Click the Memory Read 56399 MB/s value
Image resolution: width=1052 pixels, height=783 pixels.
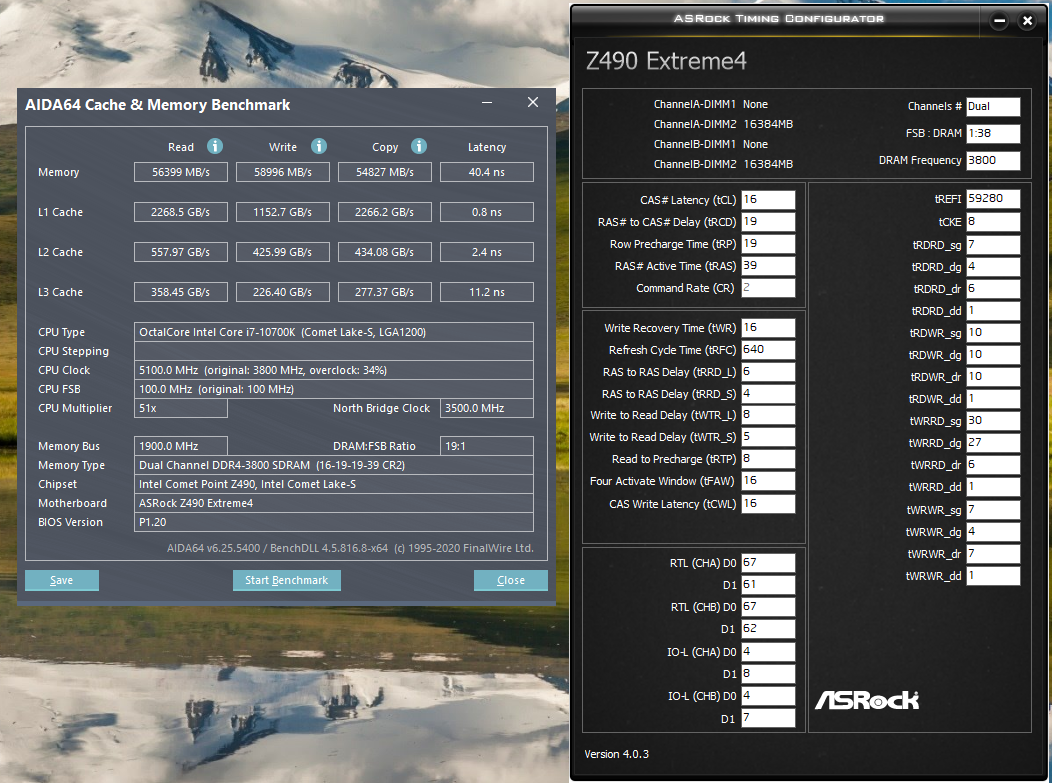(x=180, y=172)
